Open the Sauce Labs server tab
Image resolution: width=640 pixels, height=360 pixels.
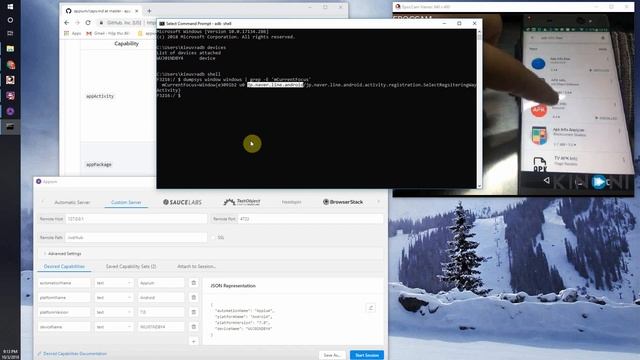pos(182,202)
